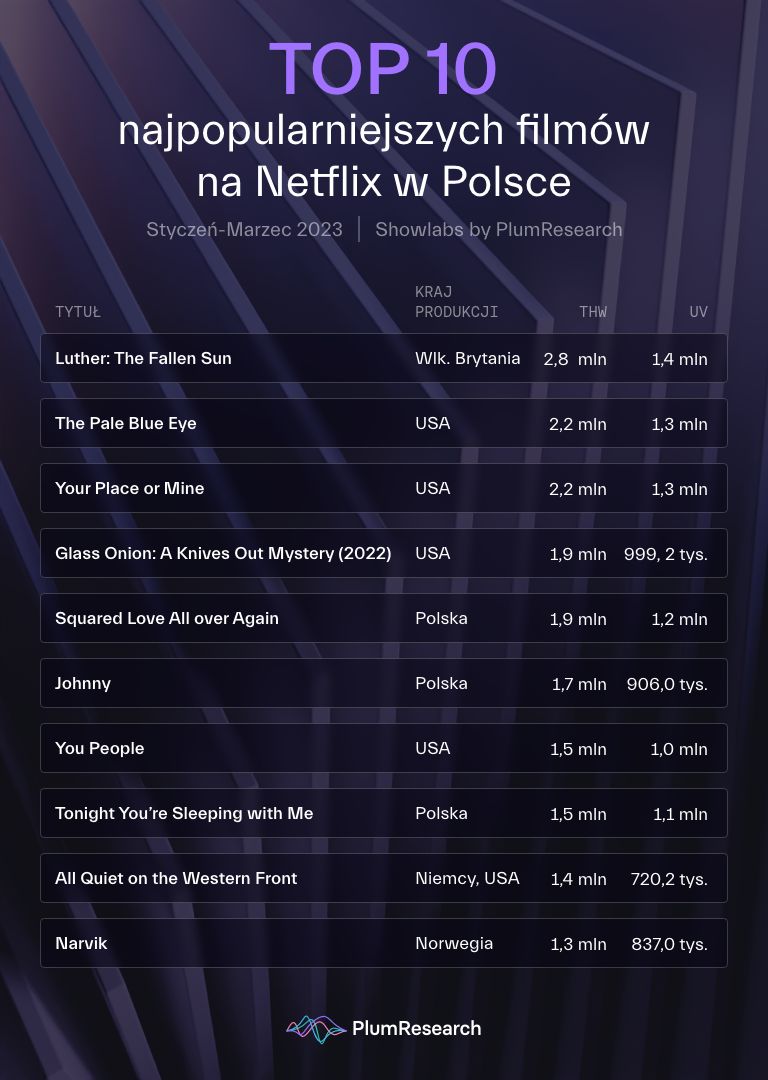The image size is (768, 1080).
Task: Click Tonight You're Sleeping with Me title
Action: [x=184, y=813]
